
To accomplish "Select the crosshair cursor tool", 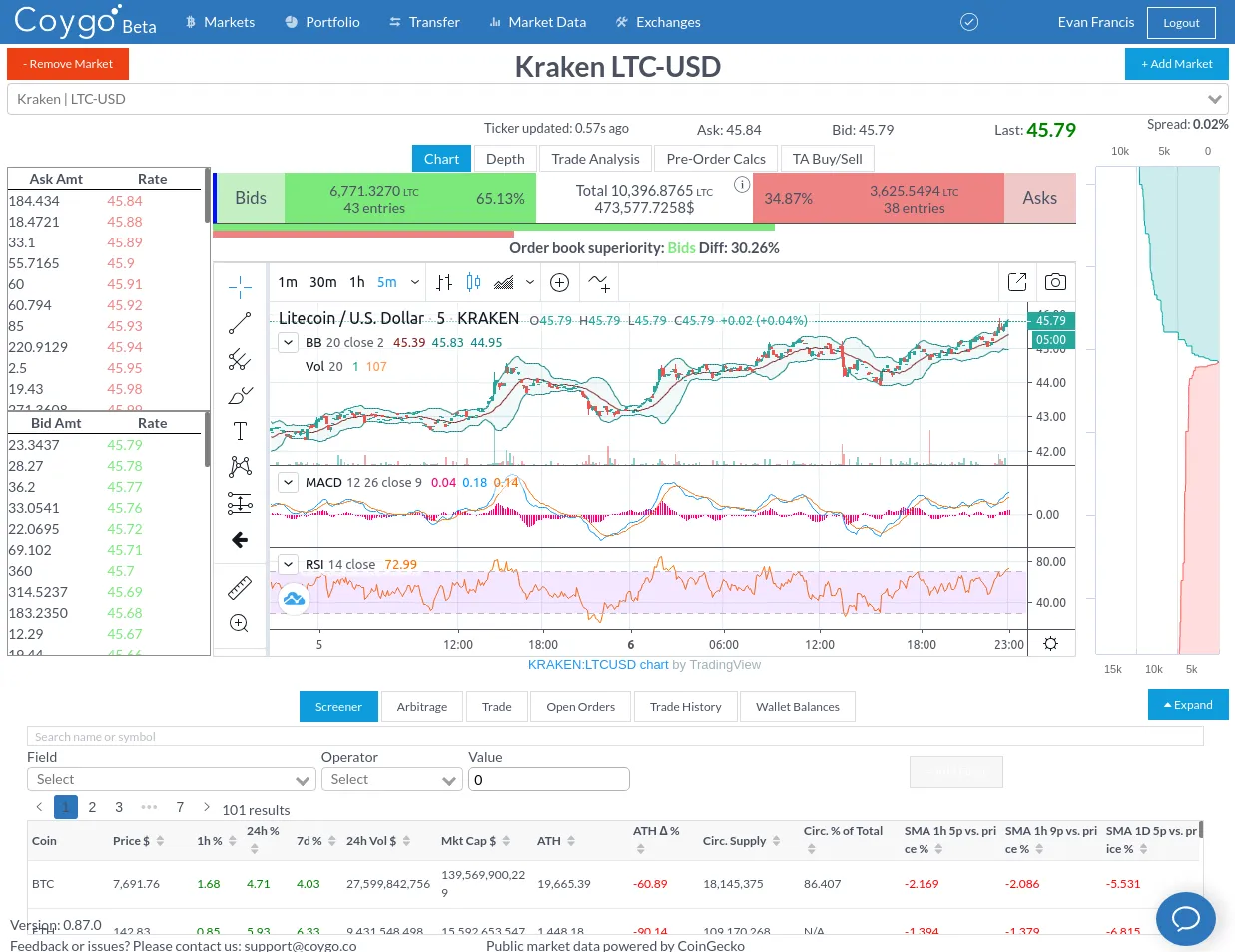I will [x=240, y=288].
